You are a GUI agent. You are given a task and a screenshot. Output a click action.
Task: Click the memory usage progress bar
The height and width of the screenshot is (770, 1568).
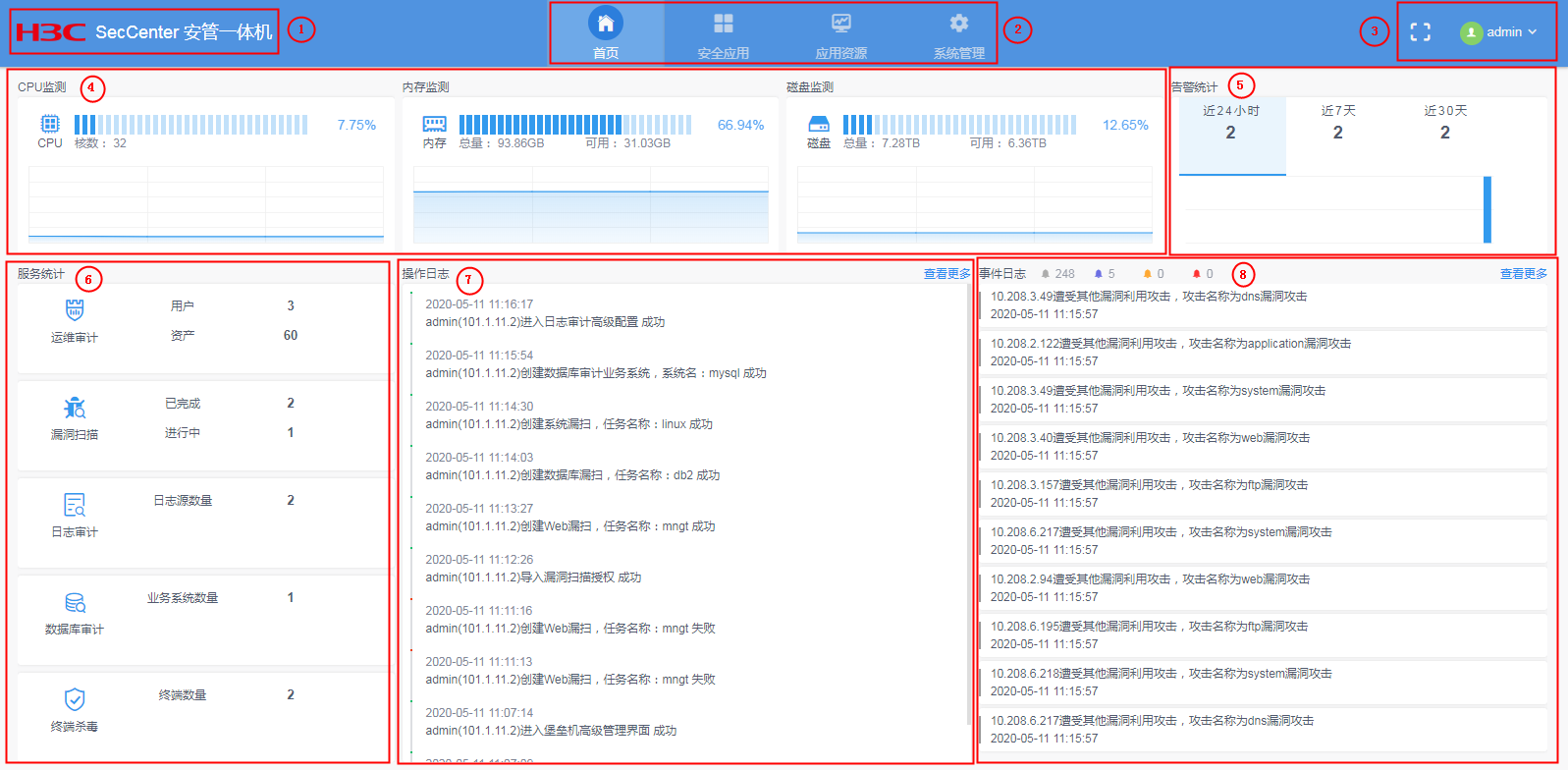tap(575, 125)
